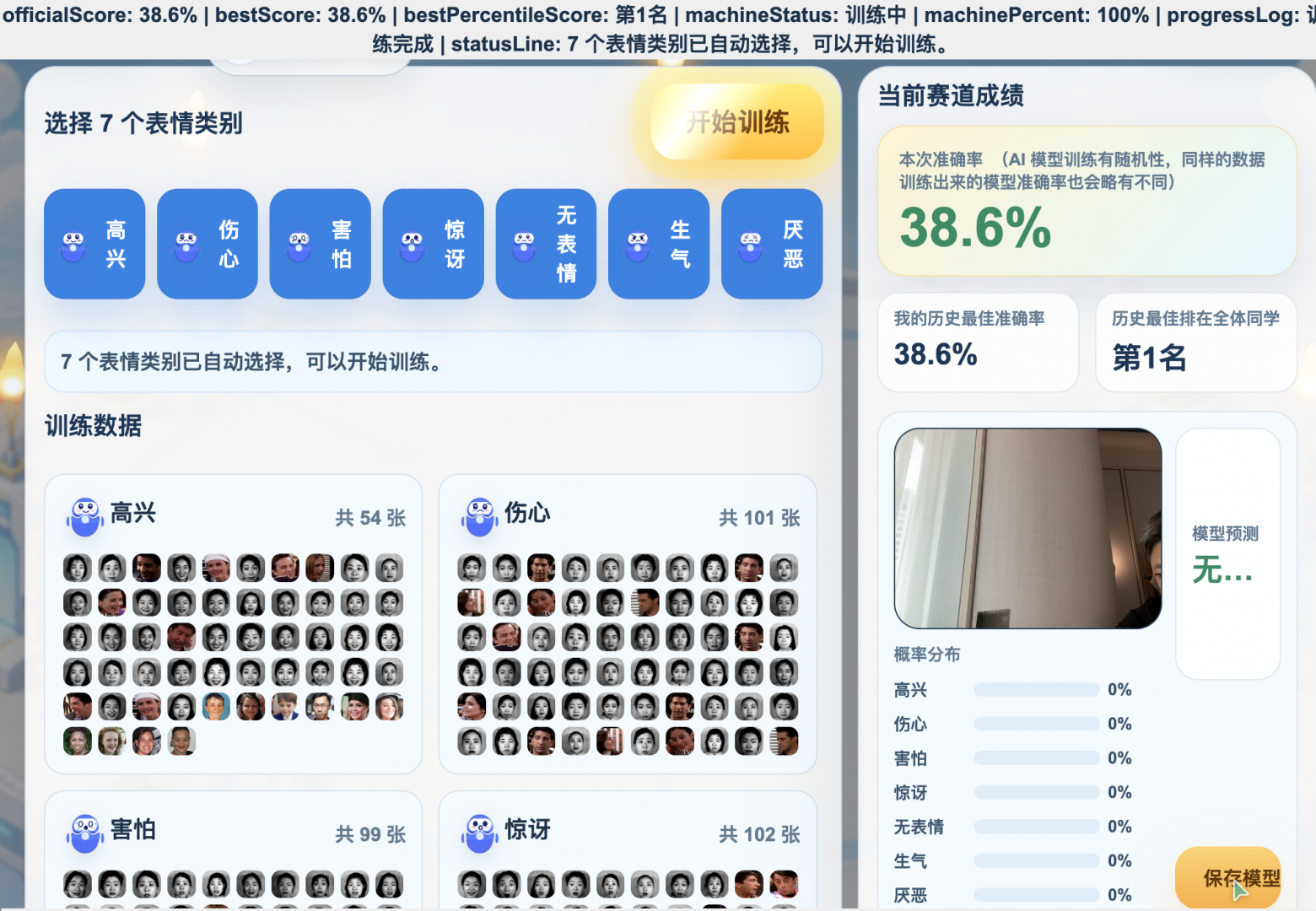Viewport: 1316px width, 911px height.
Task: Click the 0% value in 伤心 probability row
Action: (x=1119, y=724)
